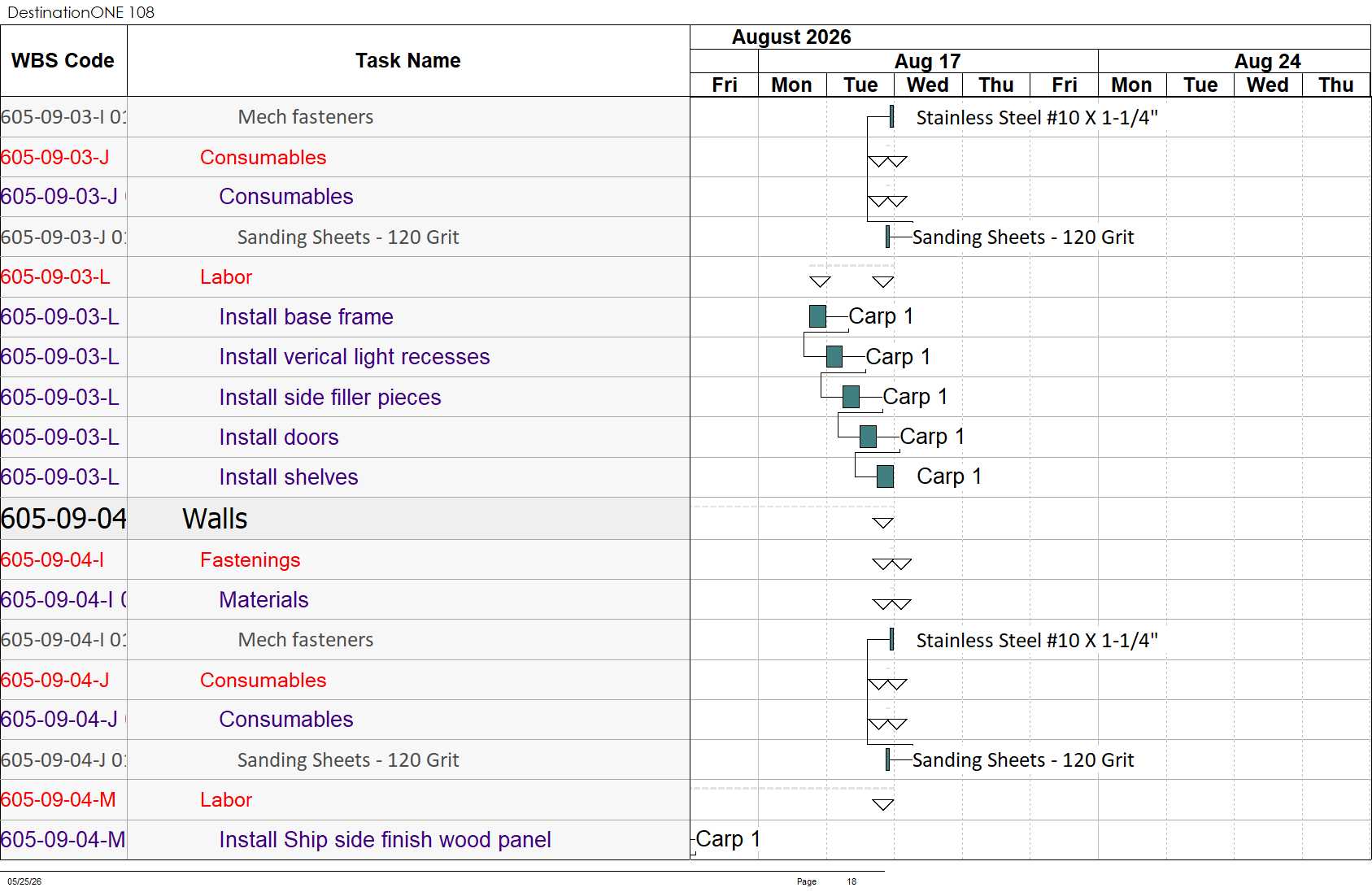The image size is (1372, 892).
Task: Select the 605-09-03-L red Labor row
Action: [x=345, y=277]
